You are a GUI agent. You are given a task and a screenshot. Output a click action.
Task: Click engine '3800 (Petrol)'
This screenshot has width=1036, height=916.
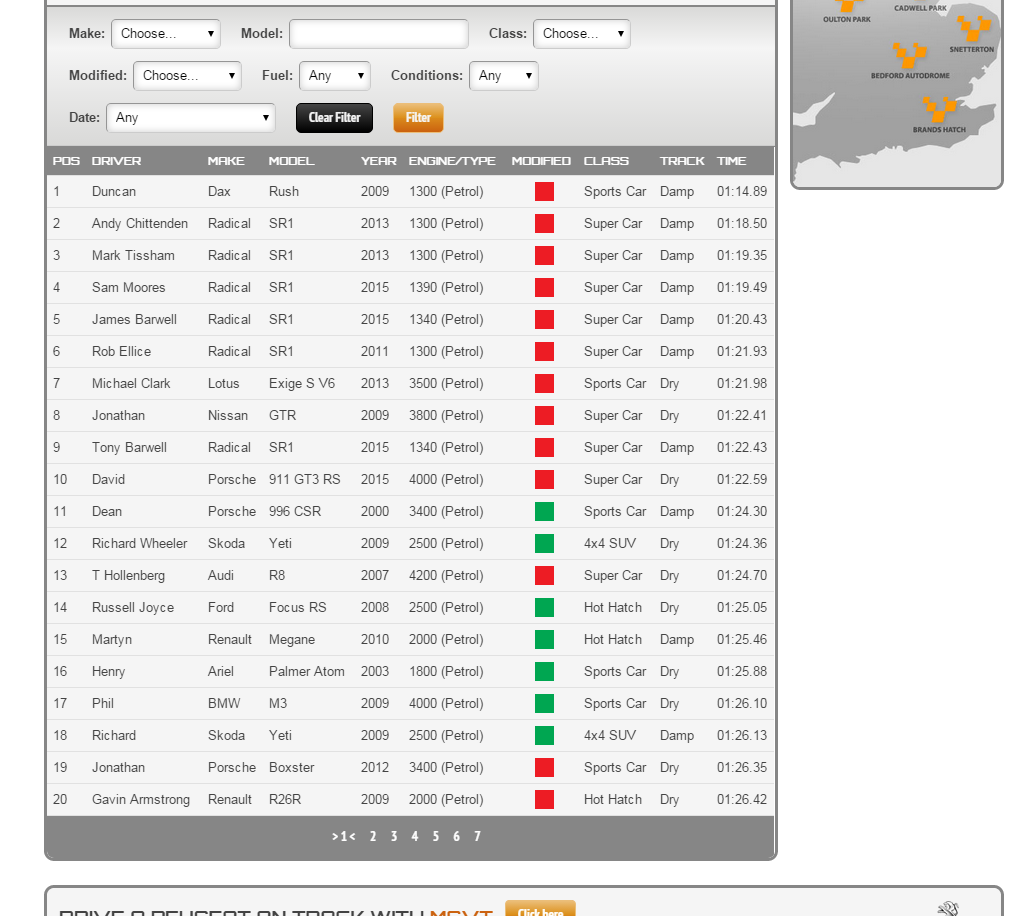pos(446,416)
